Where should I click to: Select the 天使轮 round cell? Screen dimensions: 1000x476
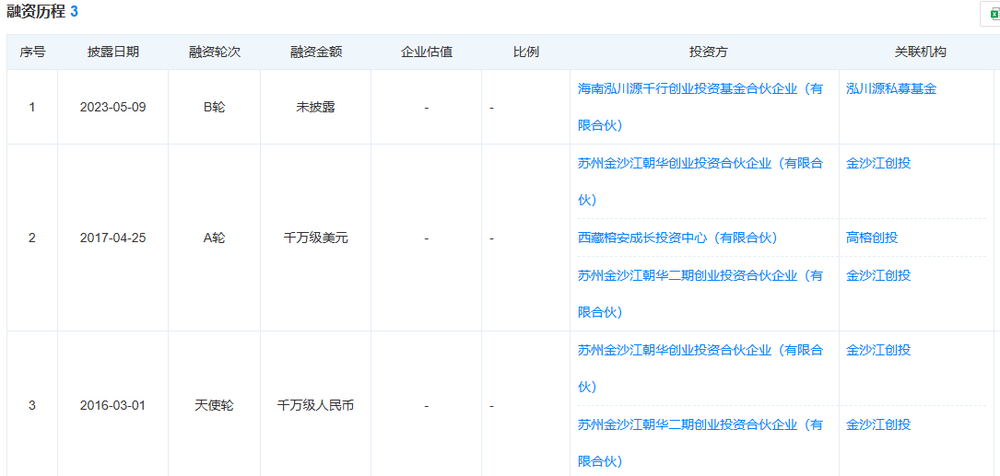(x=214, y=405)
